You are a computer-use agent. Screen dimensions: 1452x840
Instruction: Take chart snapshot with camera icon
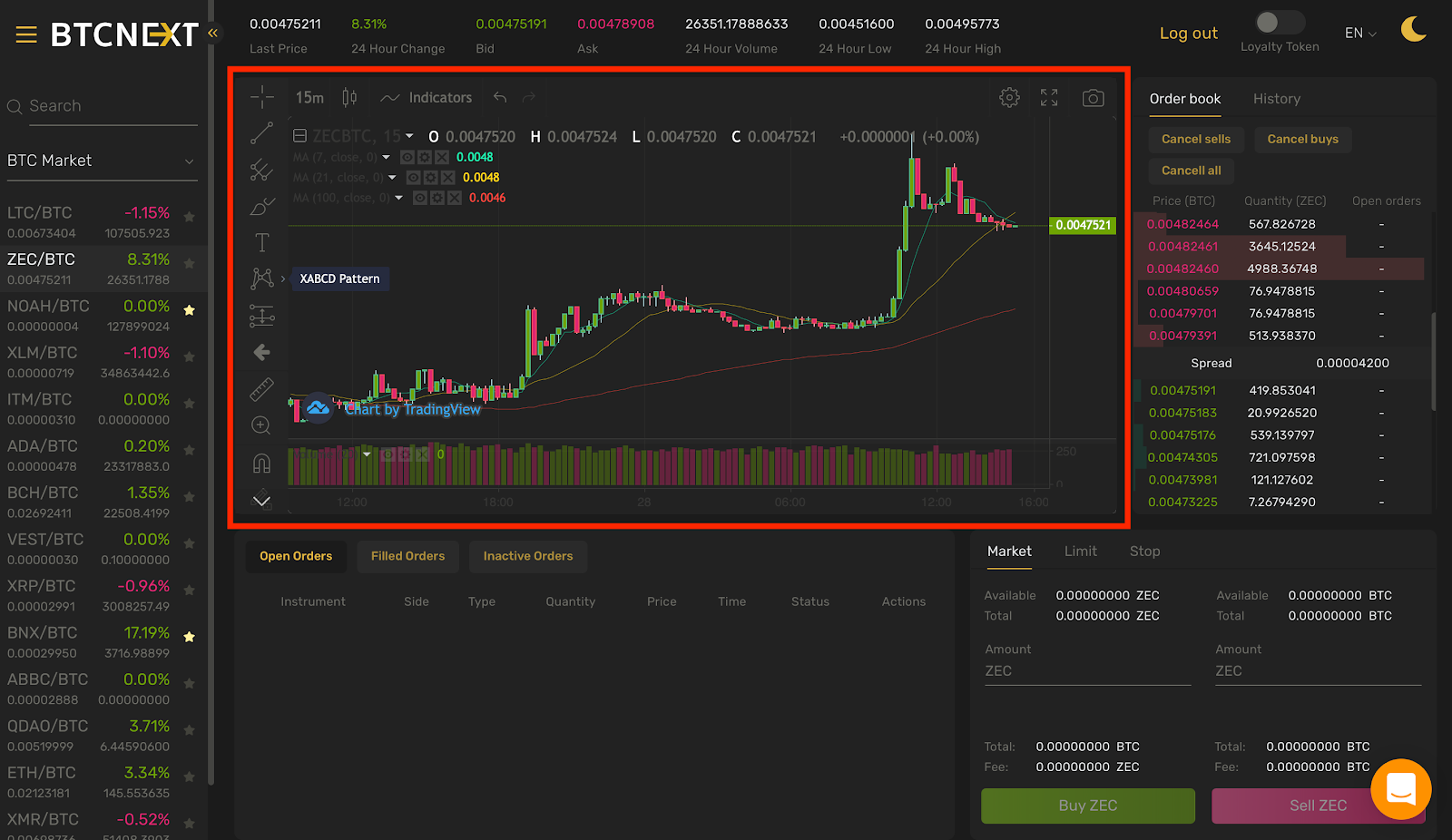click(1094, 97)
